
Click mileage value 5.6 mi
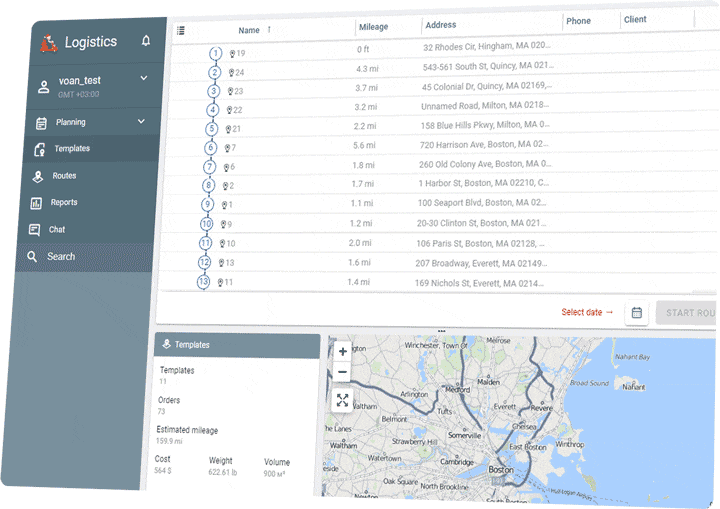[364, 145]
